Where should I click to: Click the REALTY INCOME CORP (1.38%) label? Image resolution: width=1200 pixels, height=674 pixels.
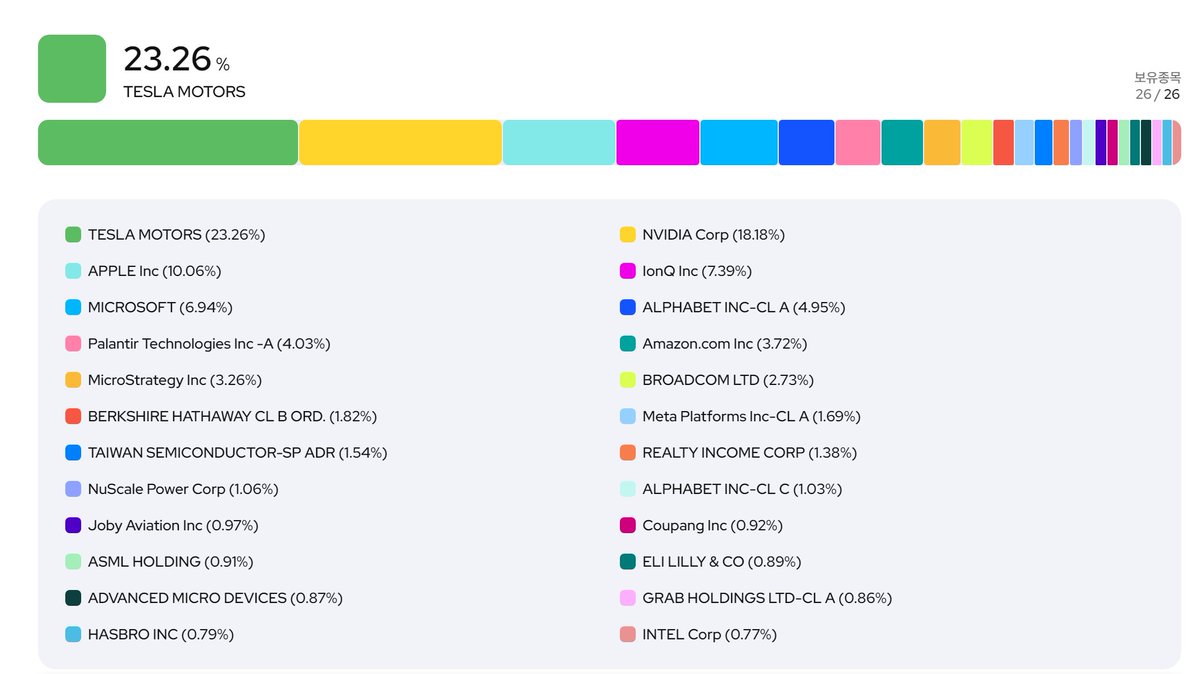point(750,453)
